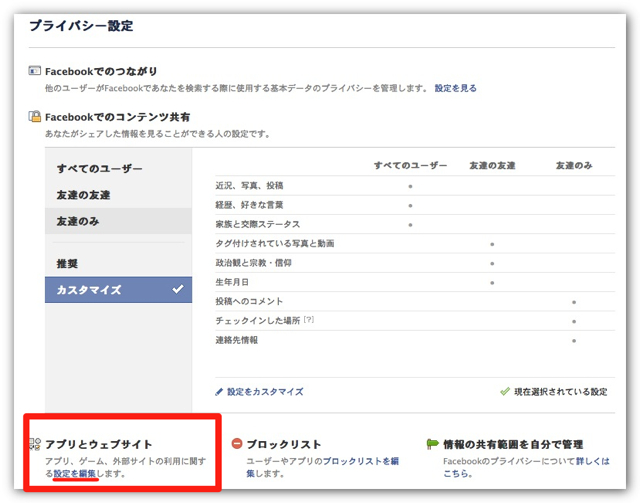Select the すべてのユーザー privacy preset
The height and width of the screenshot is (503, 640).
coord(99,169)
